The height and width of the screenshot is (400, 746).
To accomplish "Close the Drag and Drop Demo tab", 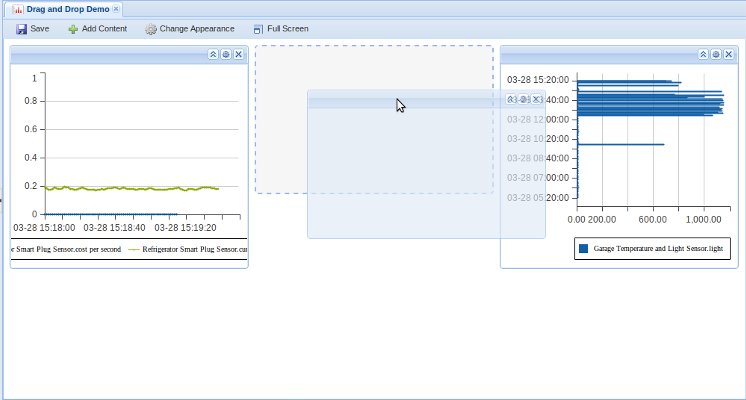I will tap(116, 8).
